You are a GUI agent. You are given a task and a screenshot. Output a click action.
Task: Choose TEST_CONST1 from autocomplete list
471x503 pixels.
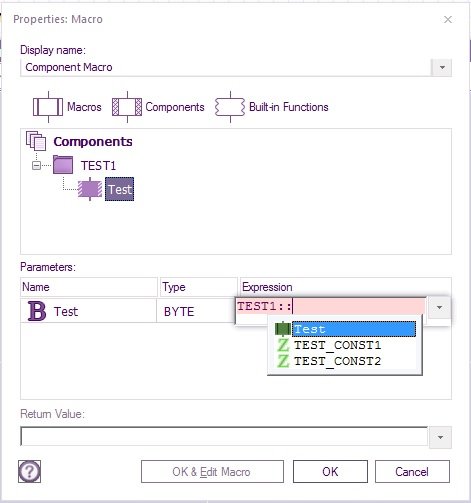(x=337, y=345)
